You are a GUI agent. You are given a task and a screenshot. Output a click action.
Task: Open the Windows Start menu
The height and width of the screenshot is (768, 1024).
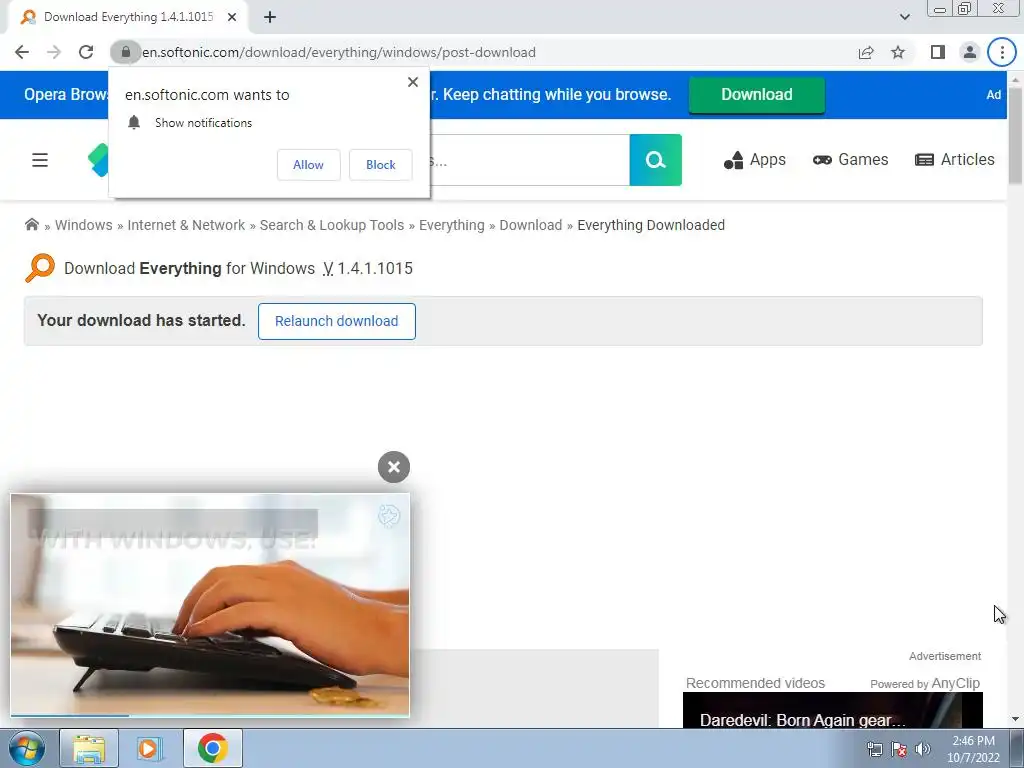(26, 748)
